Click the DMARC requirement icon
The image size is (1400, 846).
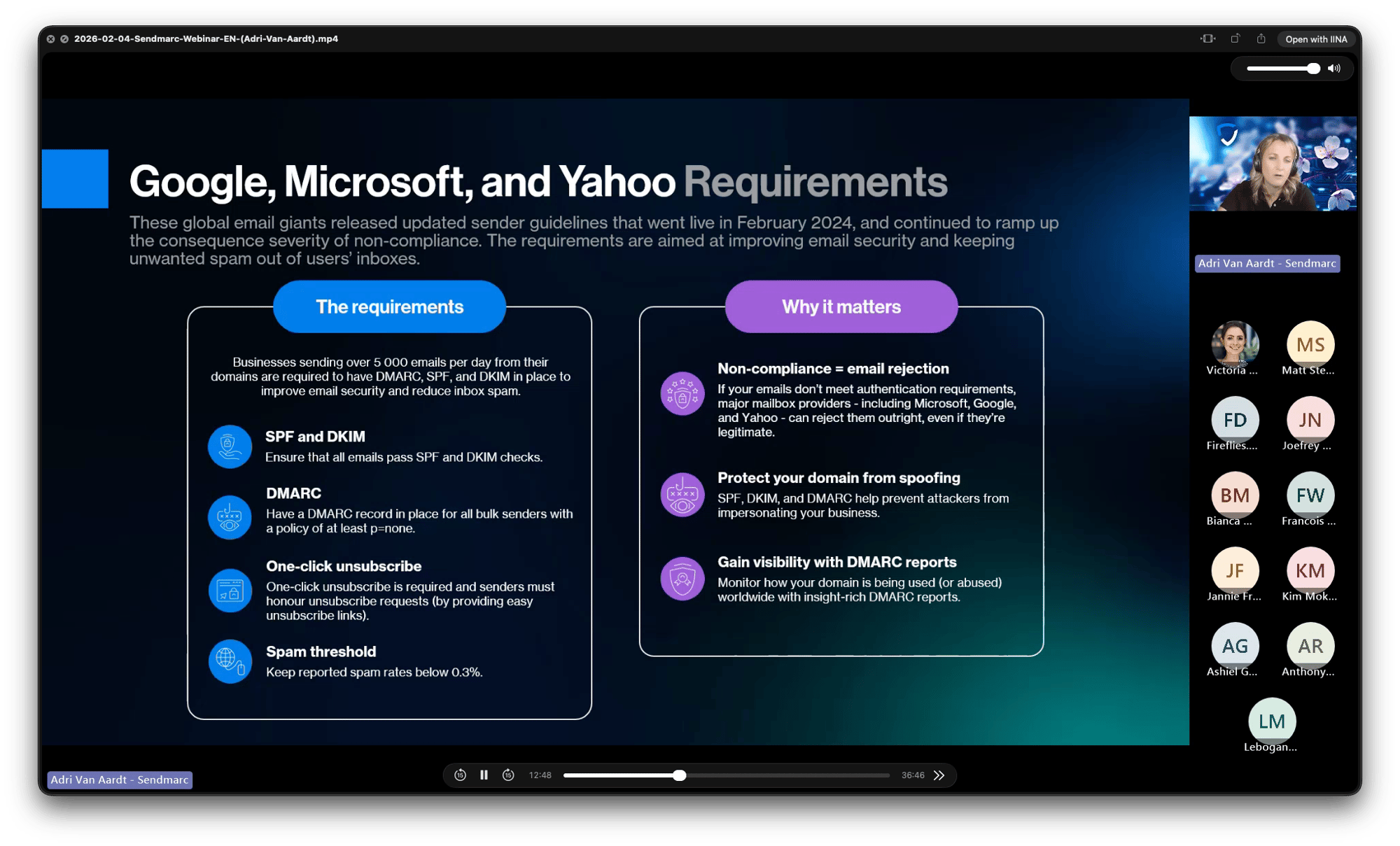pos(230,517)
